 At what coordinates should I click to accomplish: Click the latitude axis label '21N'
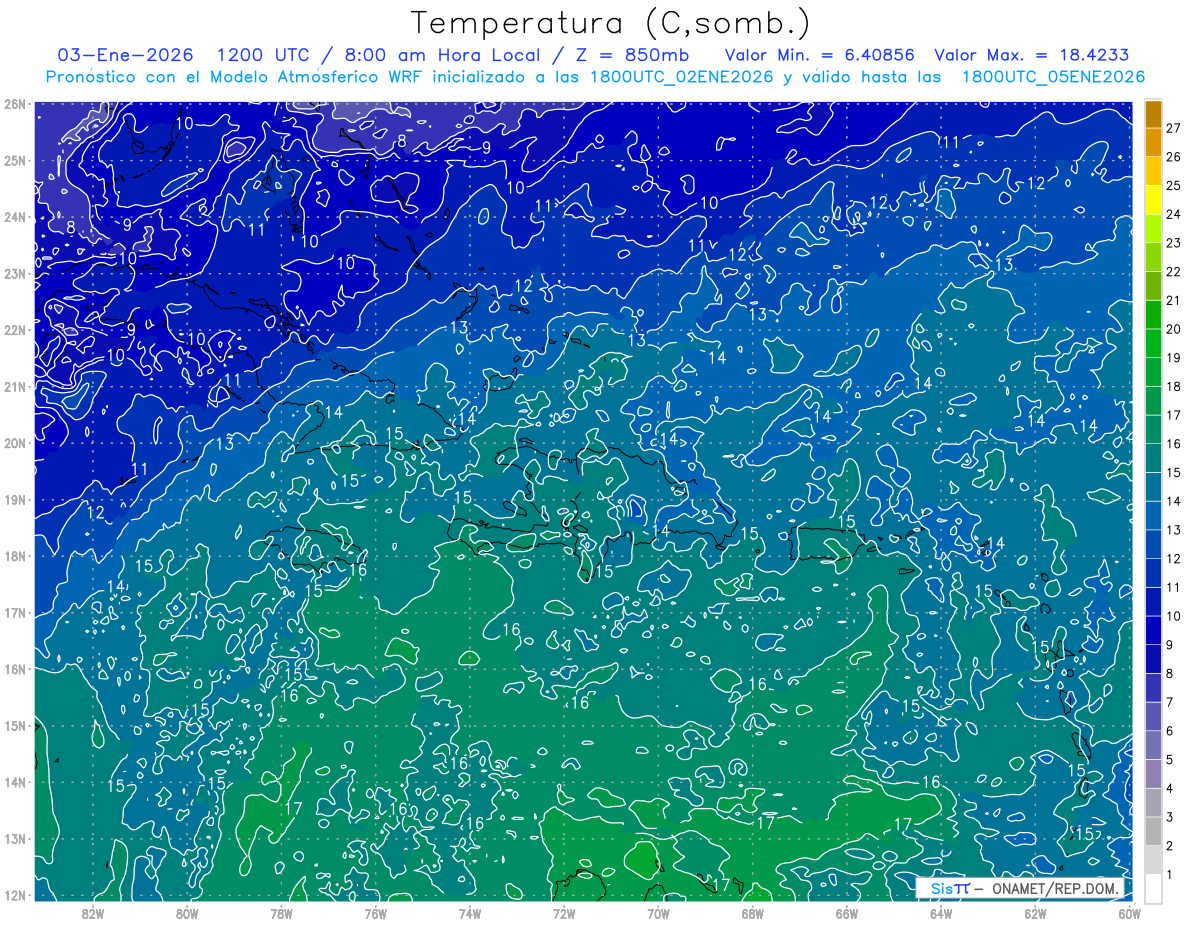(x=15, y=387)
